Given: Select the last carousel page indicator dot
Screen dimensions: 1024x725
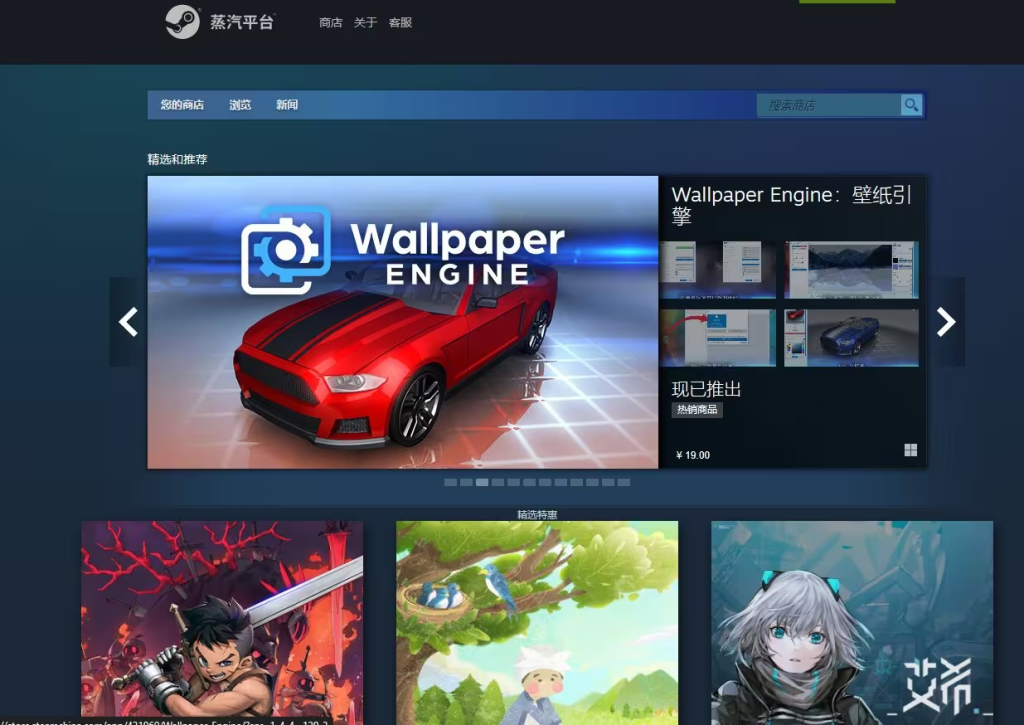Looking at the screenshot, I should pyautogui.click(x=624, y=482).
